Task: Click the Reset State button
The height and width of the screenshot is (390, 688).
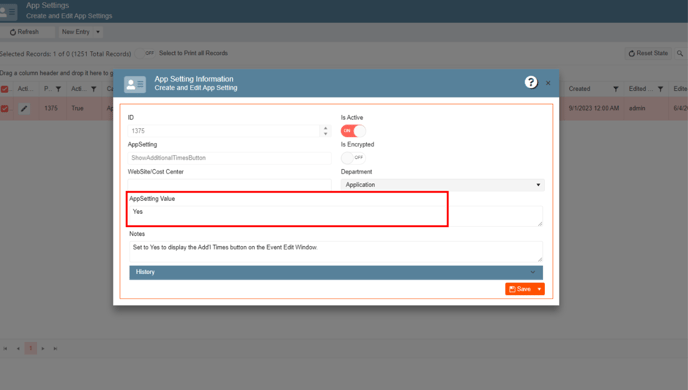Action: click(648, 53)
